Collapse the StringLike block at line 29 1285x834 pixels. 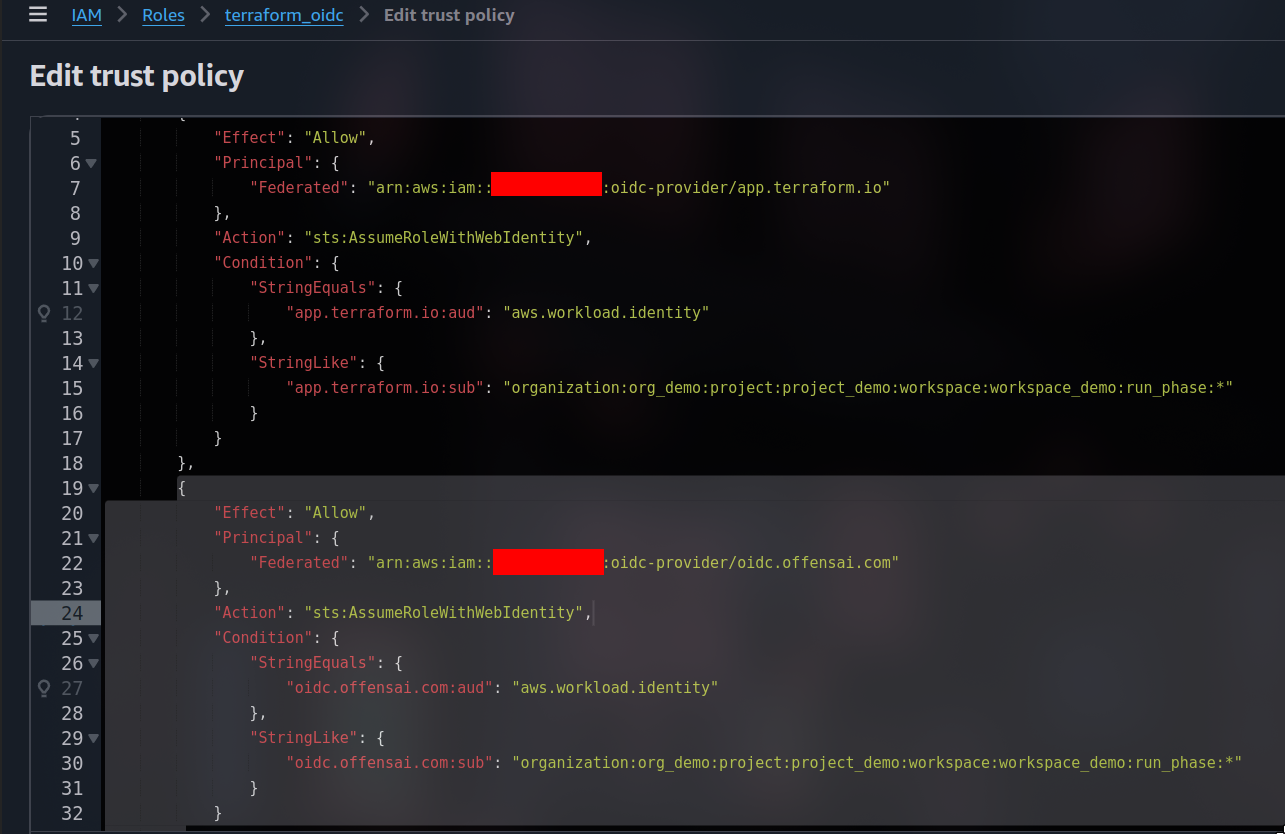[91, 738]
